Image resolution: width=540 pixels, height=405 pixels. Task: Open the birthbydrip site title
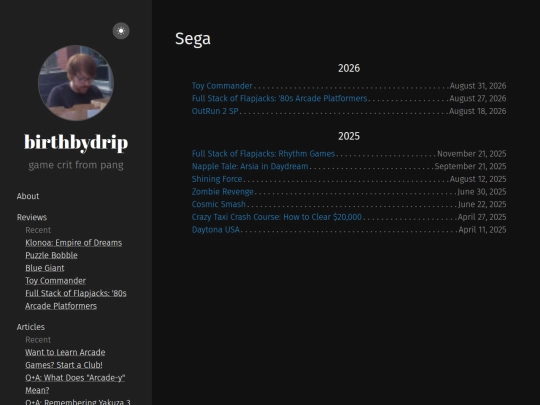[76, 142]
